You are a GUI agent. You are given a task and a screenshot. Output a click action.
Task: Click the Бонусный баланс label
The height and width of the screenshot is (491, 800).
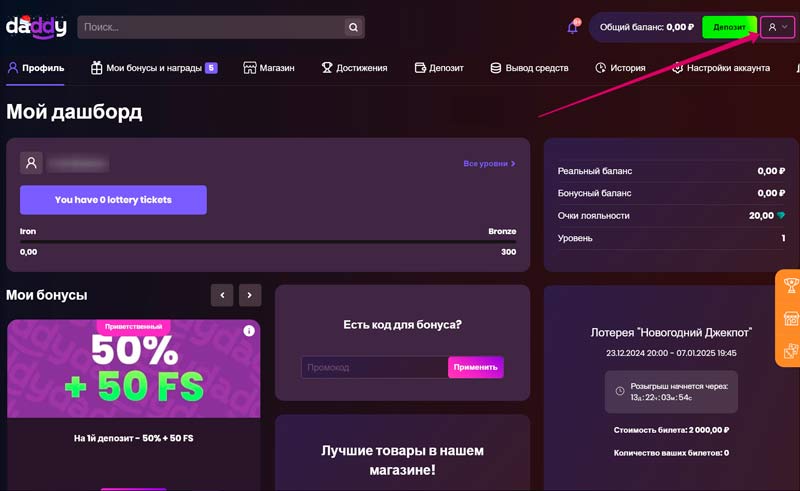coord(594,193)
